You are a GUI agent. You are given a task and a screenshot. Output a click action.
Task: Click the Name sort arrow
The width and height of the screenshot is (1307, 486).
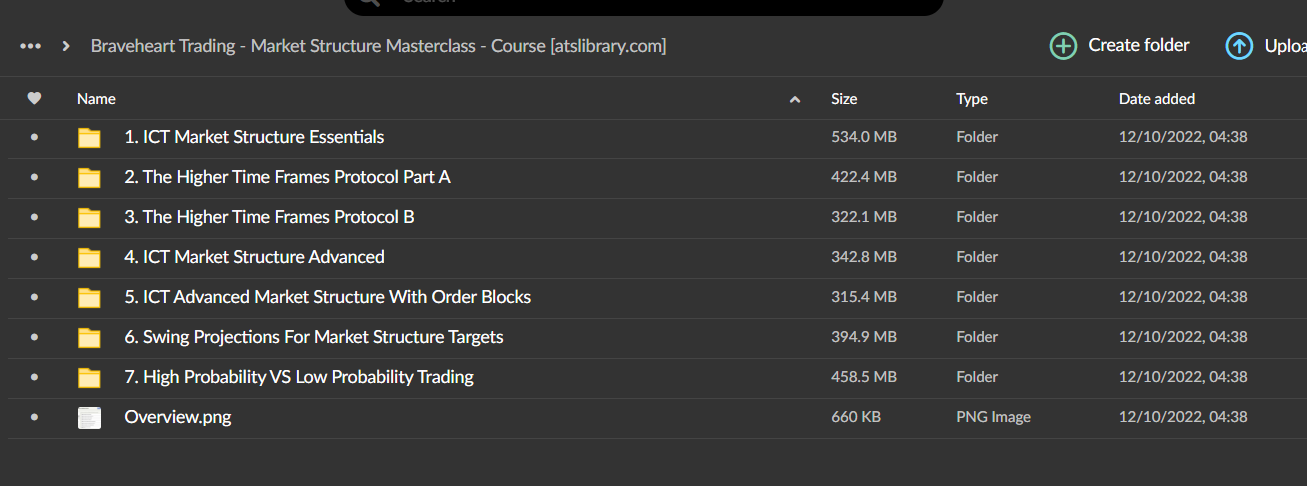(795, 100)
